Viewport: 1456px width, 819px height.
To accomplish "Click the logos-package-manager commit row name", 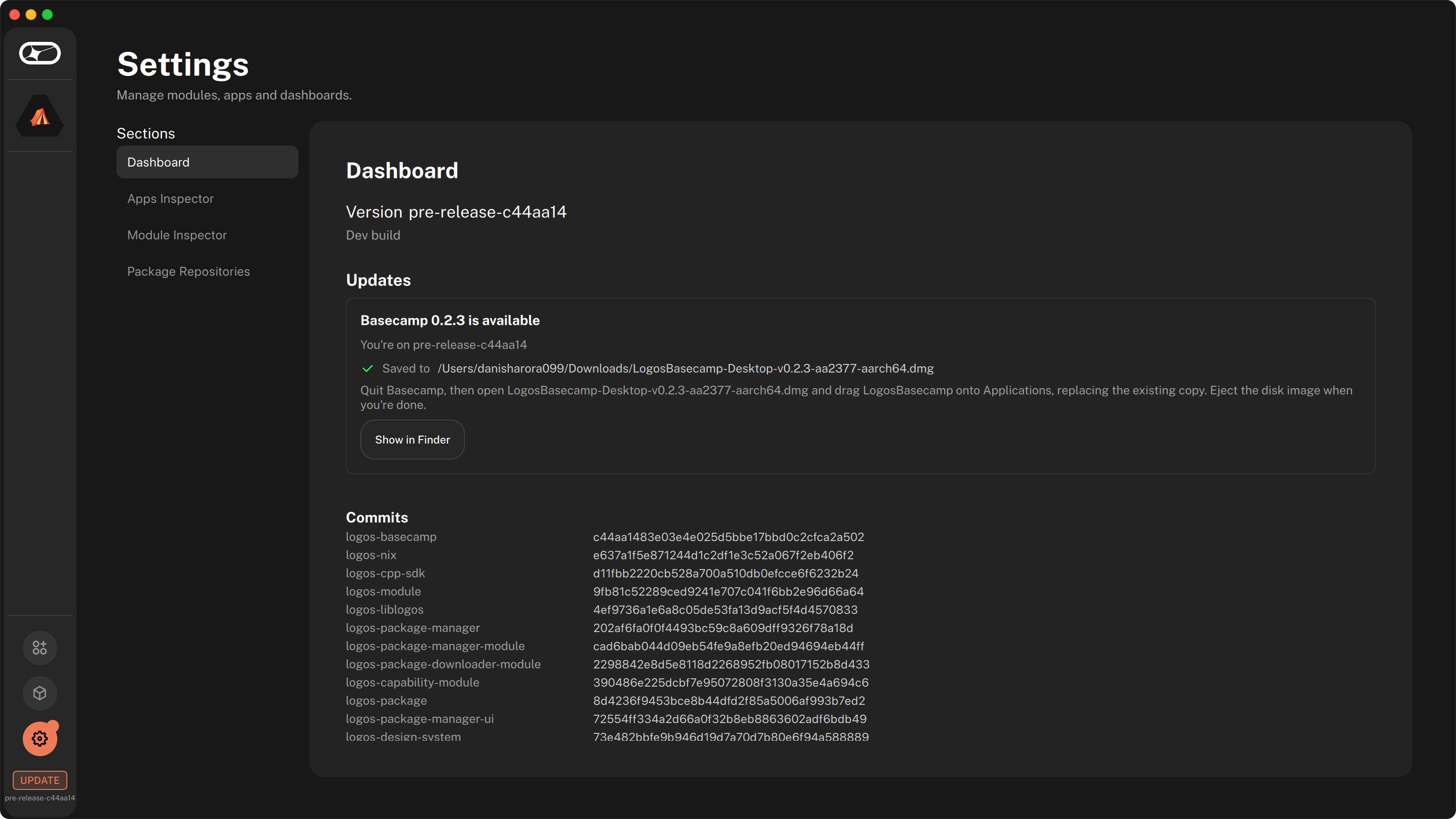I will (x=413, y=628).
